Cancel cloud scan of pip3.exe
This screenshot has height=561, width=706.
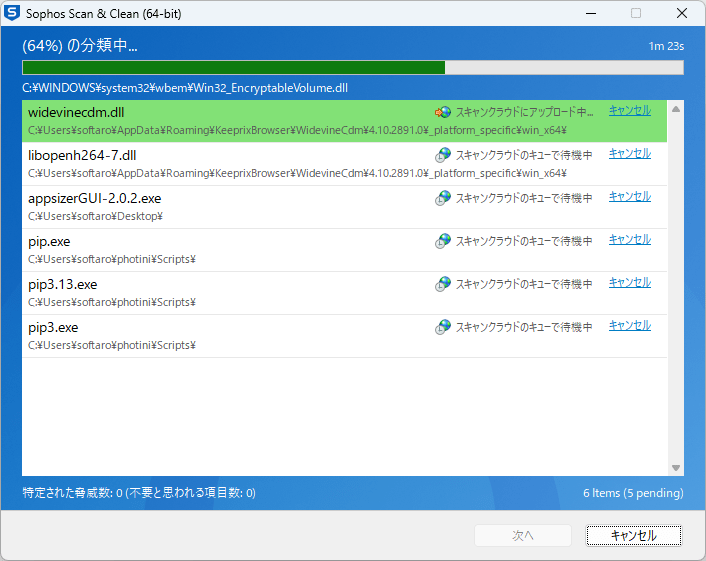[629, 326]
